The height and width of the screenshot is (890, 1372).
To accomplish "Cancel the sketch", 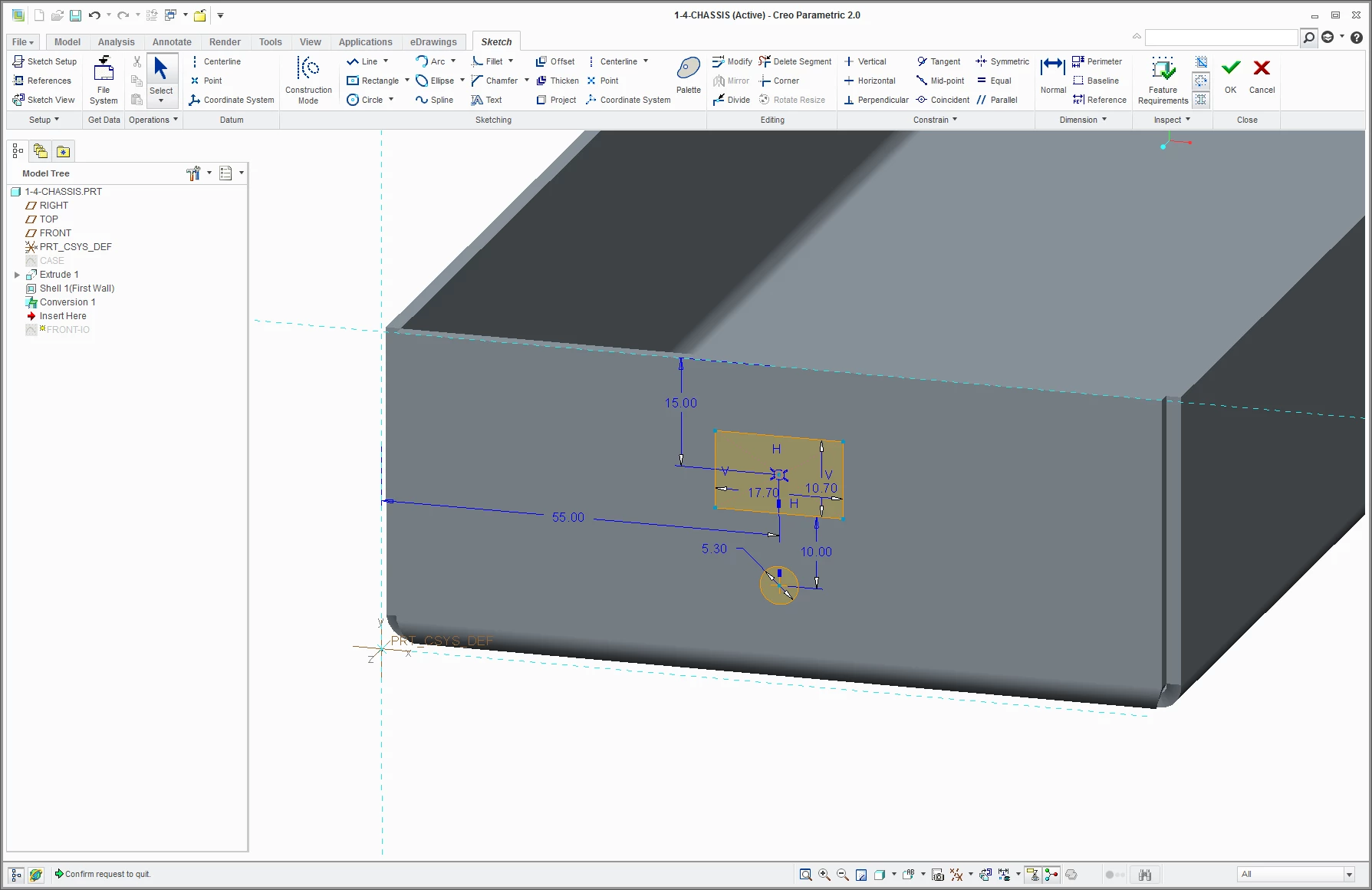I will (1262, 75).
